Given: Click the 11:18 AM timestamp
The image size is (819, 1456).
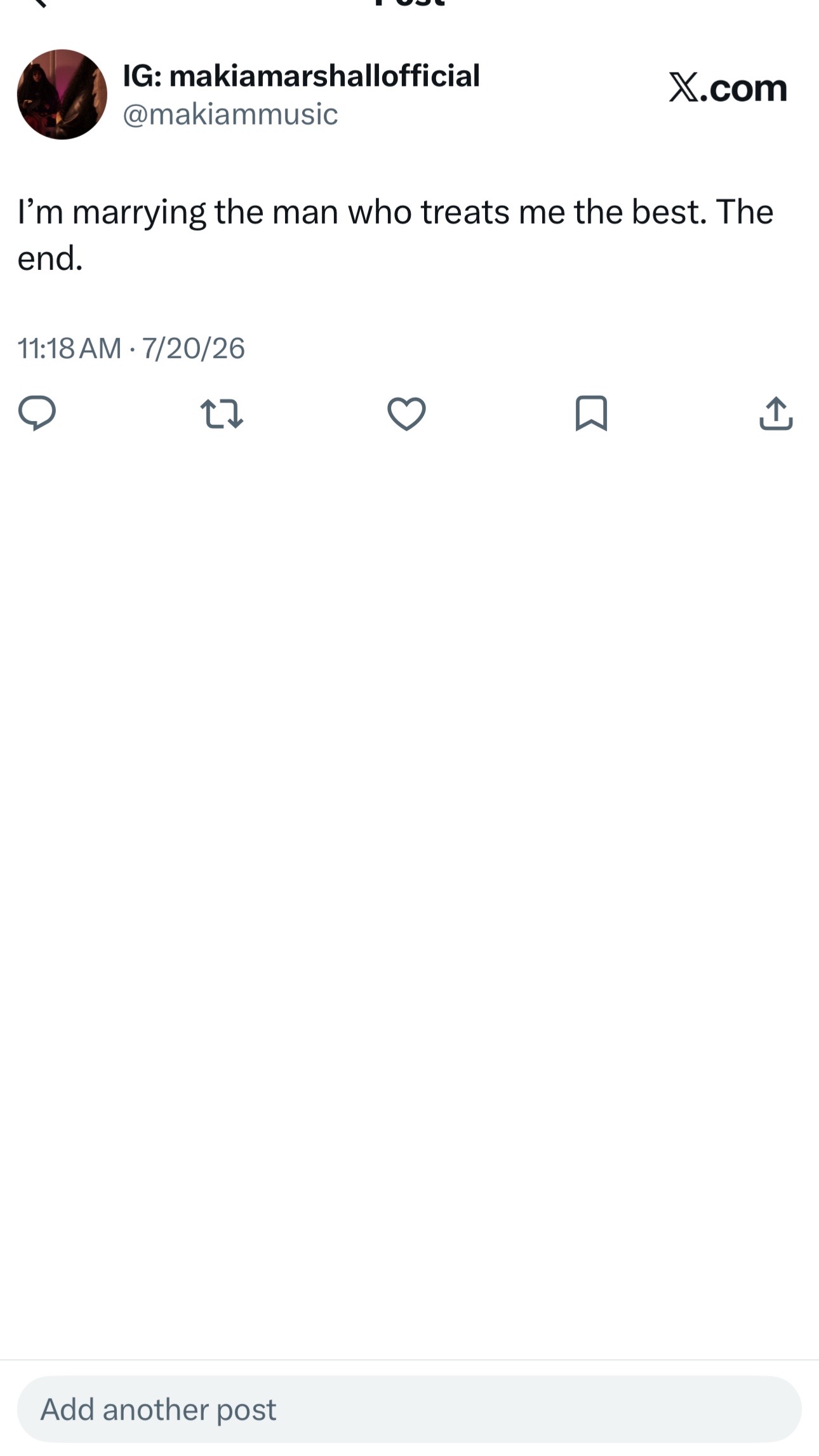Looking at the screenshot, I should (x=69, y=348).
